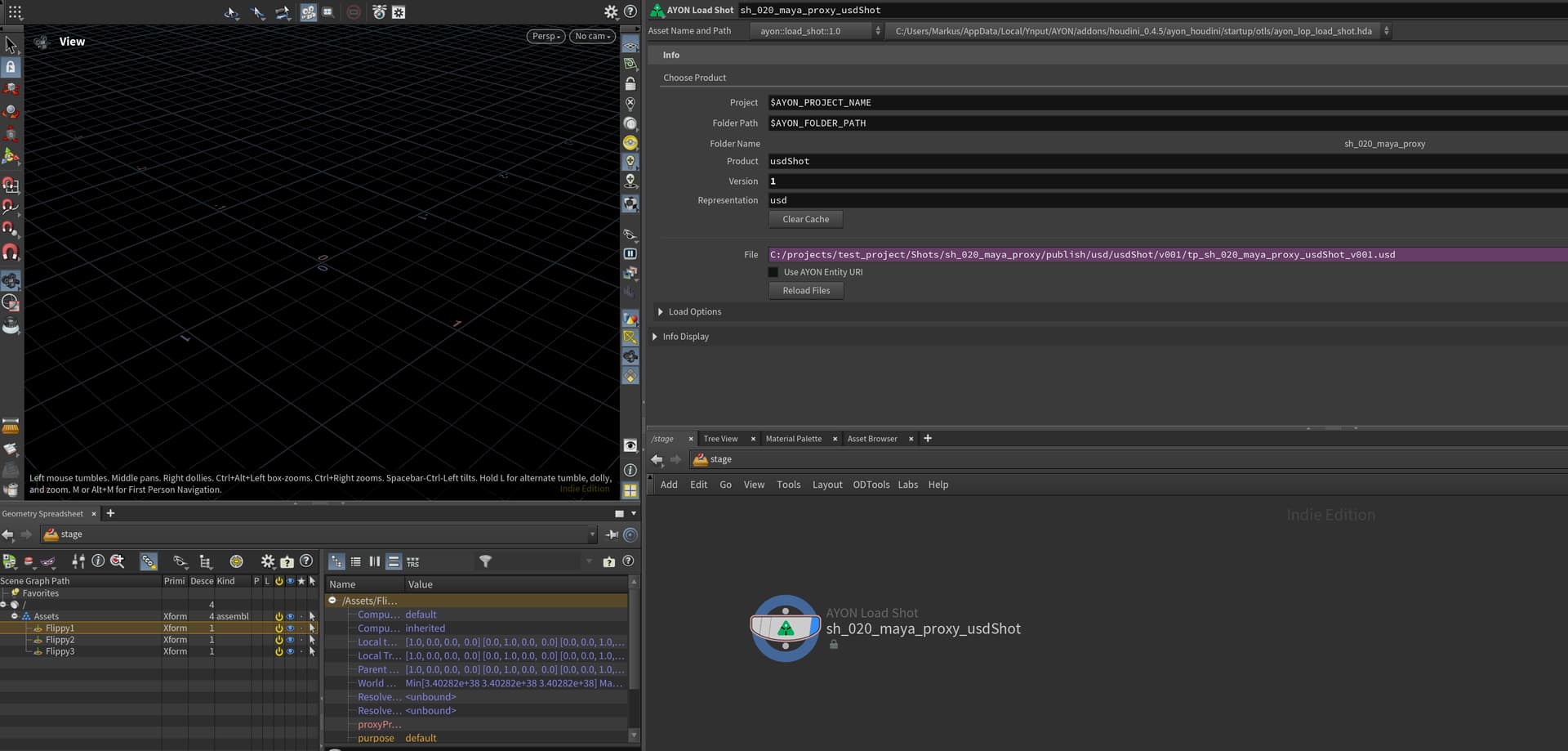Select the AYON Load Shot node in network

click(x=785, y=628)
